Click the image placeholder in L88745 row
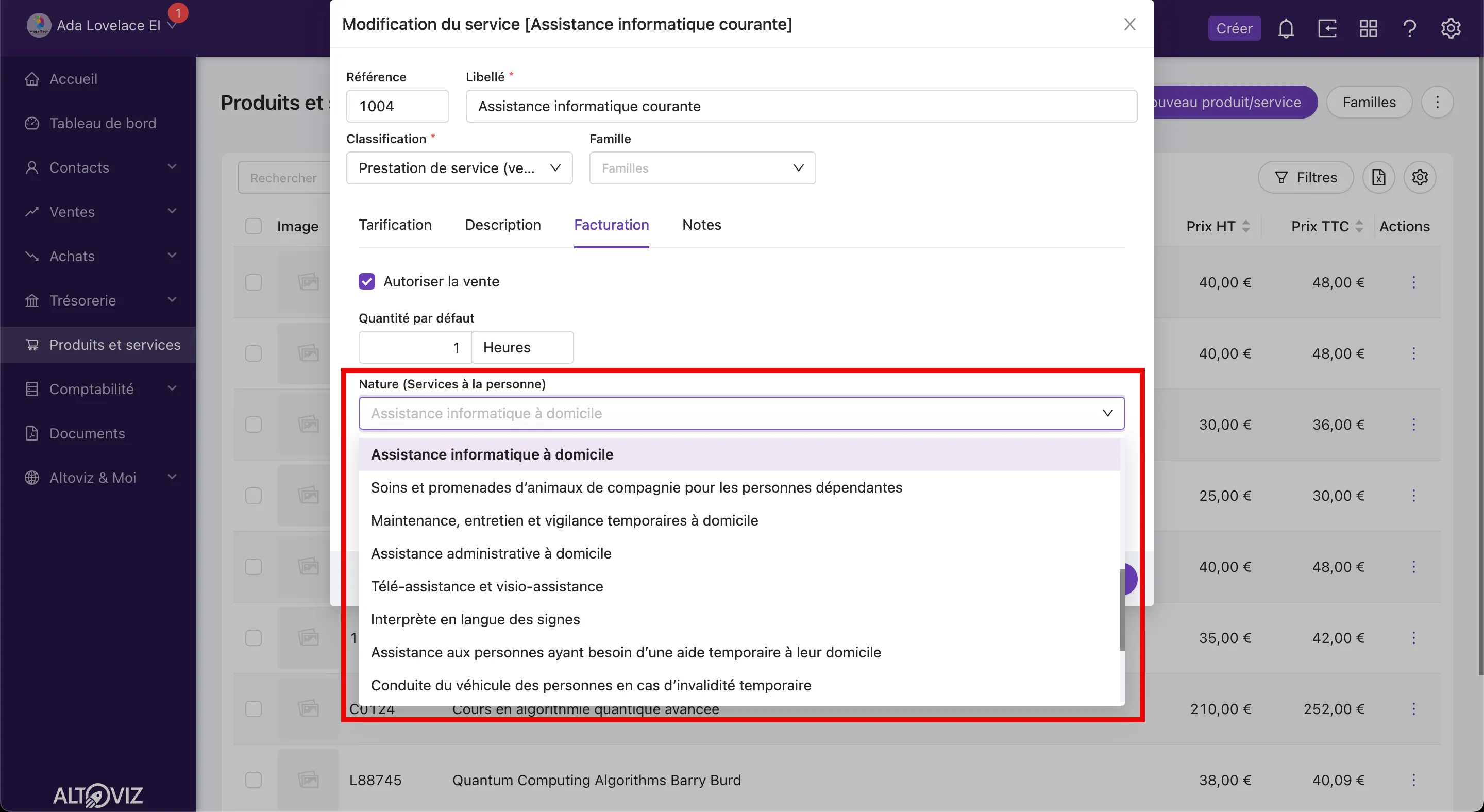 (308, 781)
